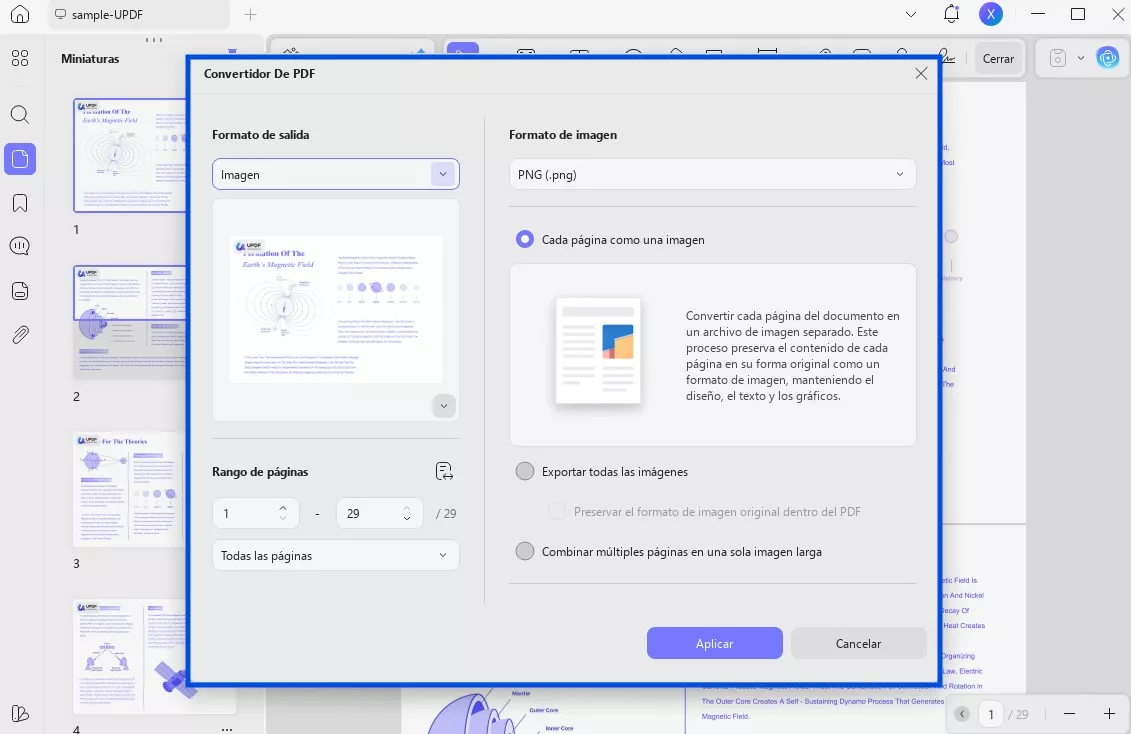Click the Cerrar button in toolbar
The height and width of the screenshot is (734, 1131).
click(998, 59)
